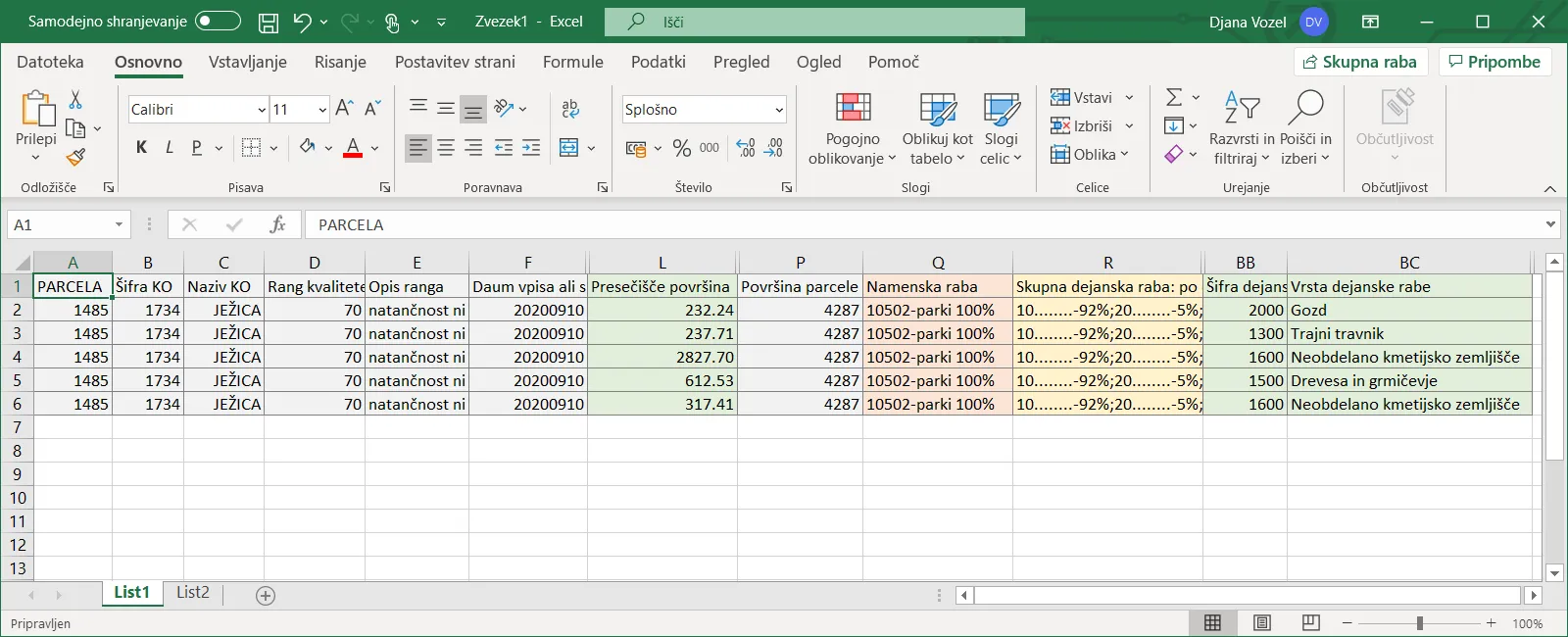The height and width of the screenshot is (637, 1568).
Task: Click the Save diskette icon
Action: pyautogui.click(x=268, y=22)
